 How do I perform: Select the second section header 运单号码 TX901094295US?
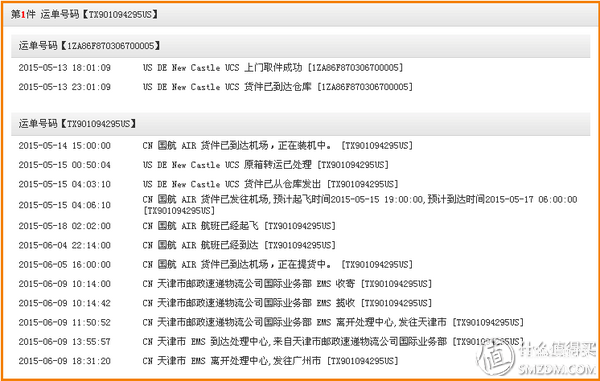tap(300, 124)
